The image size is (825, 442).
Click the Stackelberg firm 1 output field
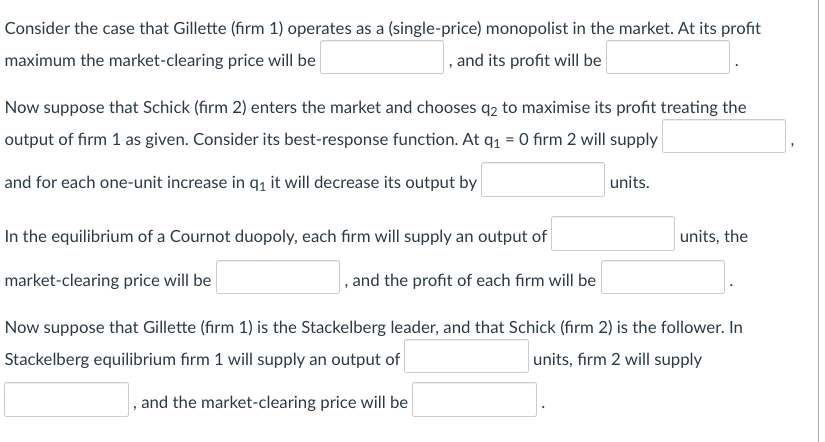point(466,356)
